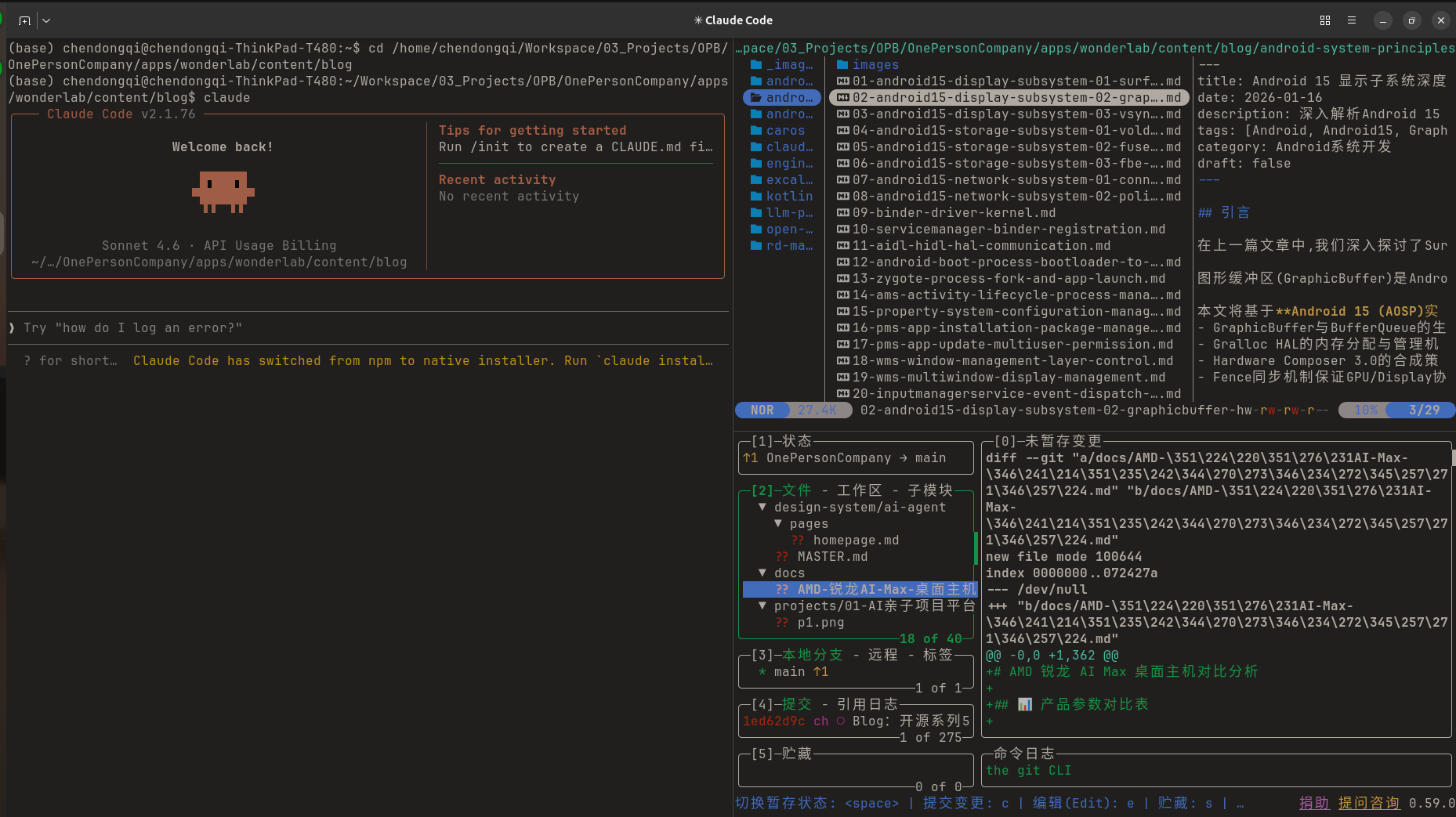This screenshot has height=817, width=1456.
Task: Select p1.png in lazygit files
Action: [820, 622]
